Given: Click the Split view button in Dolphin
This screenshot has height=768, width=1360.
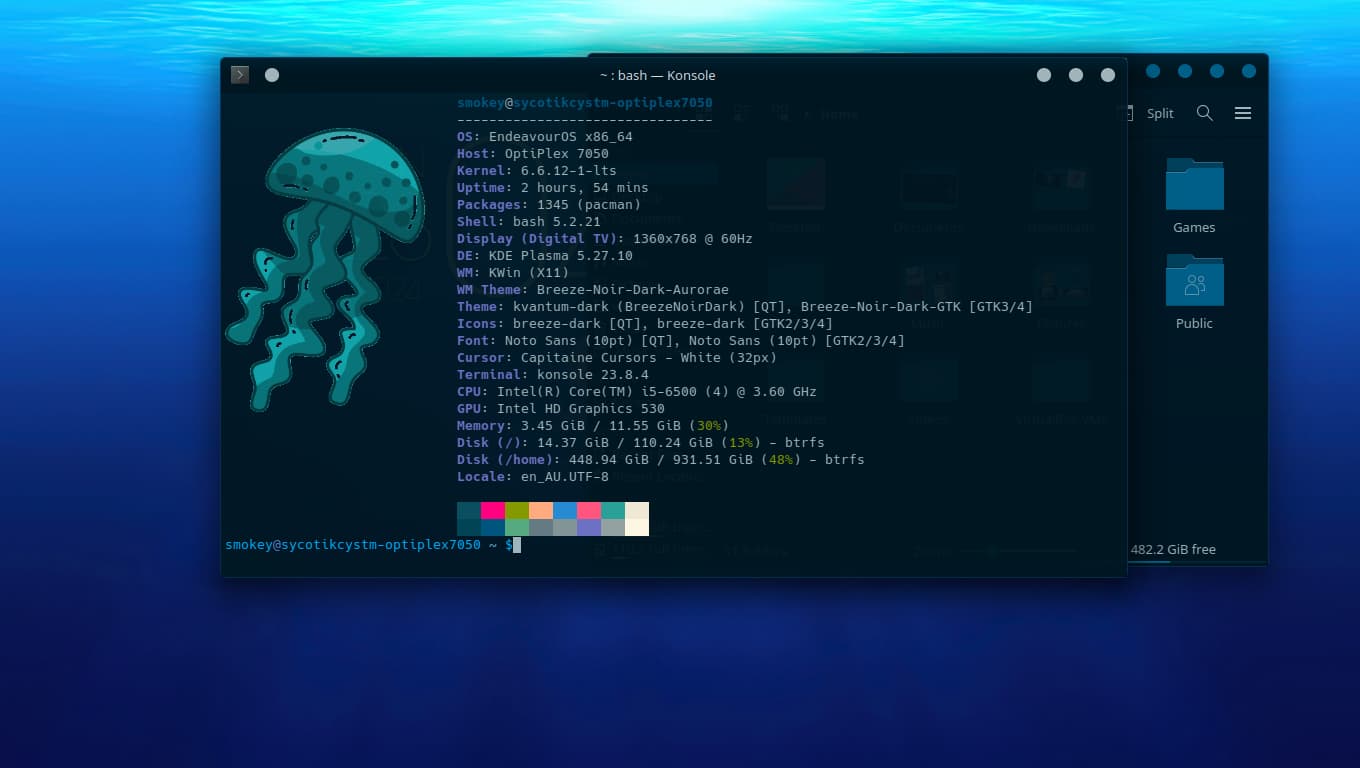Looking at the screenshot, I should (1150, 113).
